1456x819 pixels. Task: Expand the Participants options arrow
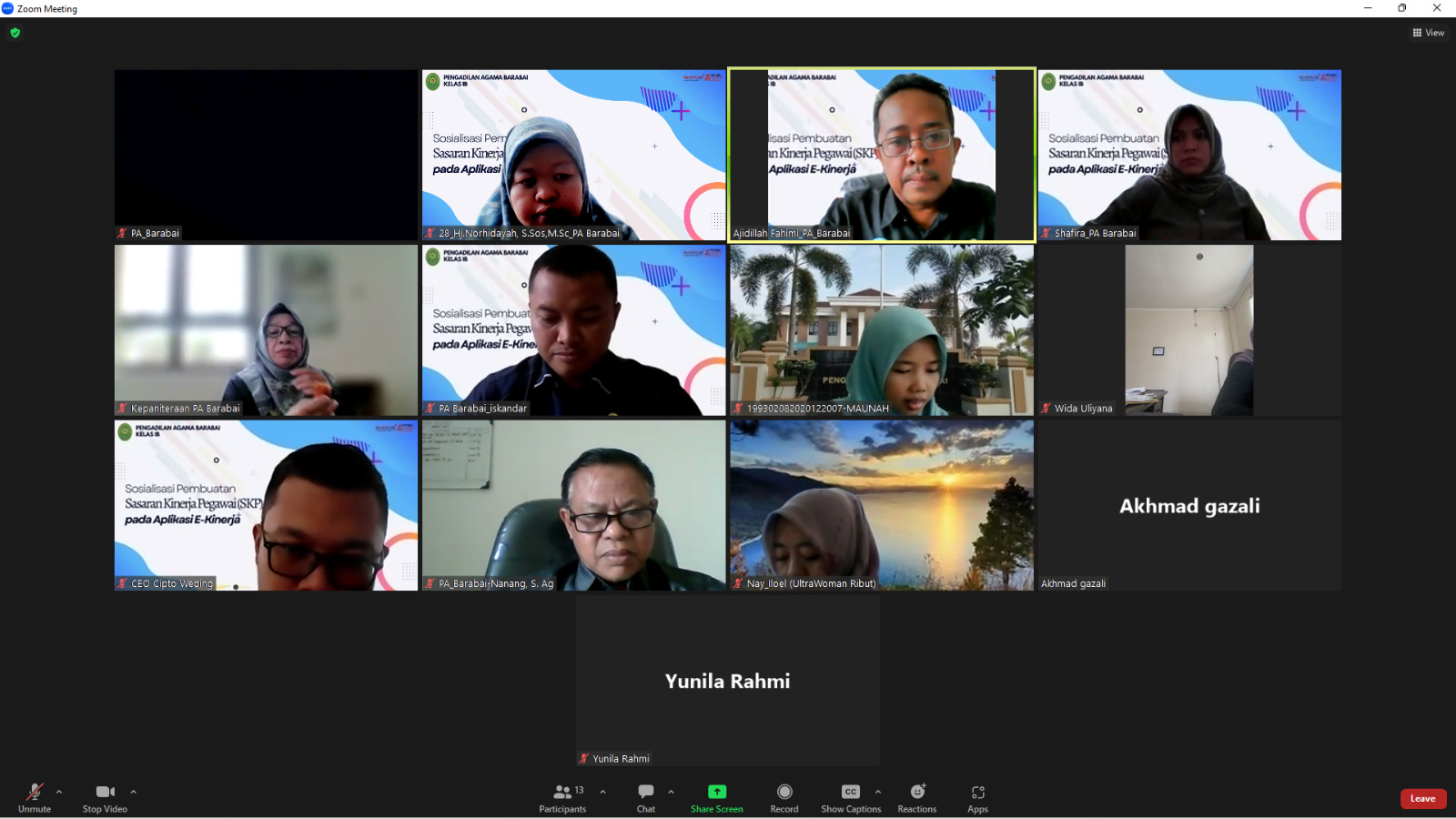tap(602, 792)
